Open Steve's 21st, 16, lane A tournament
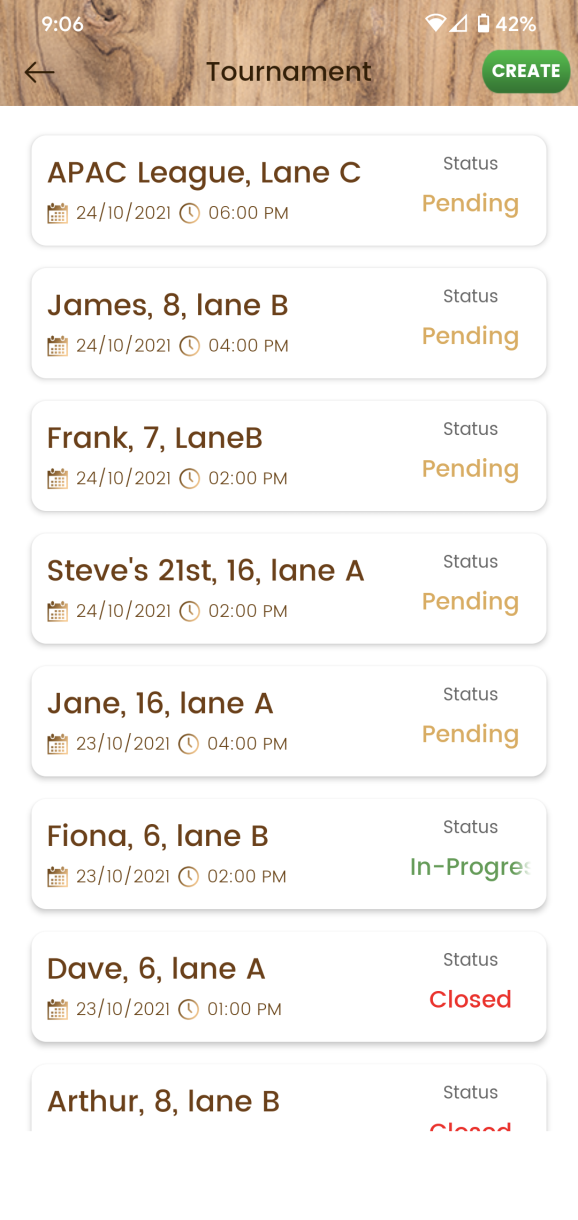Viewport: 578px width, 1220px height. point(289,588)
